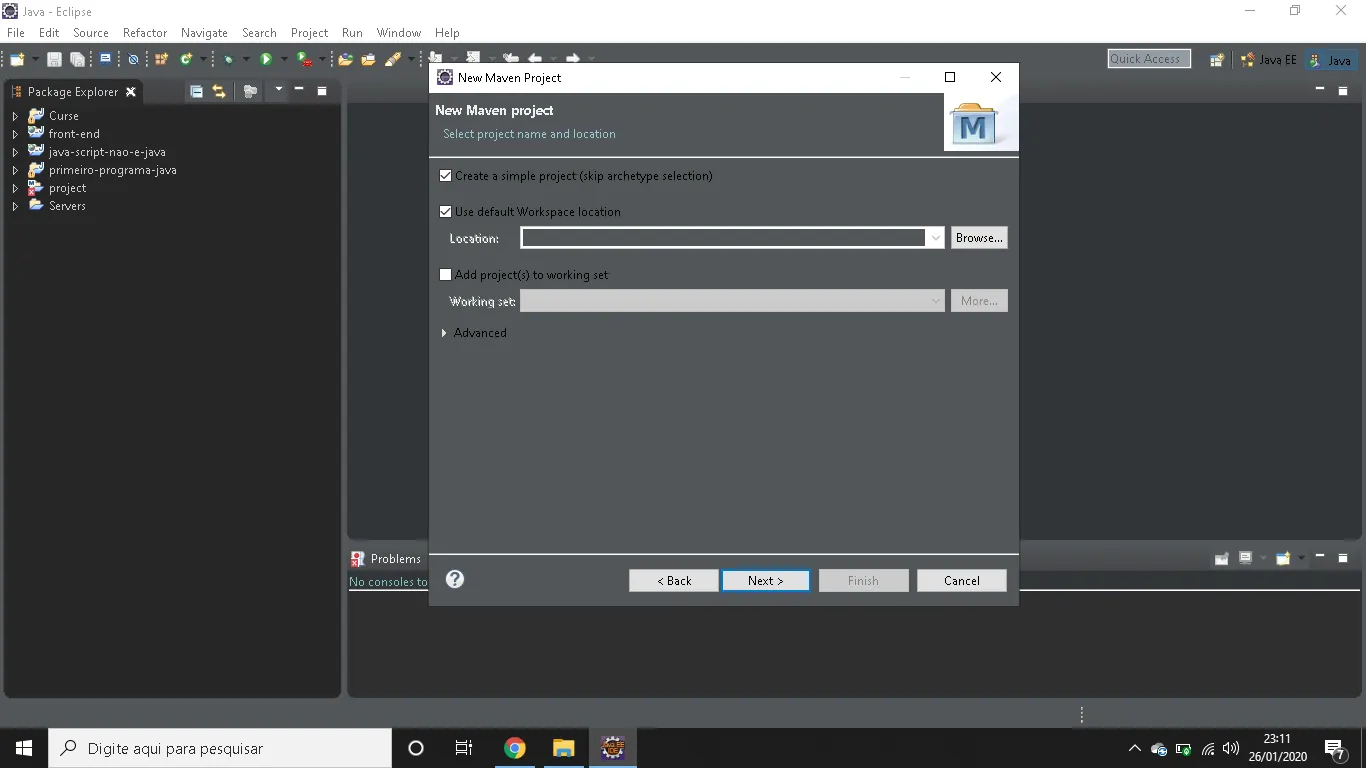
Task: Minimize the Package Explorer view
Action: 299,90
